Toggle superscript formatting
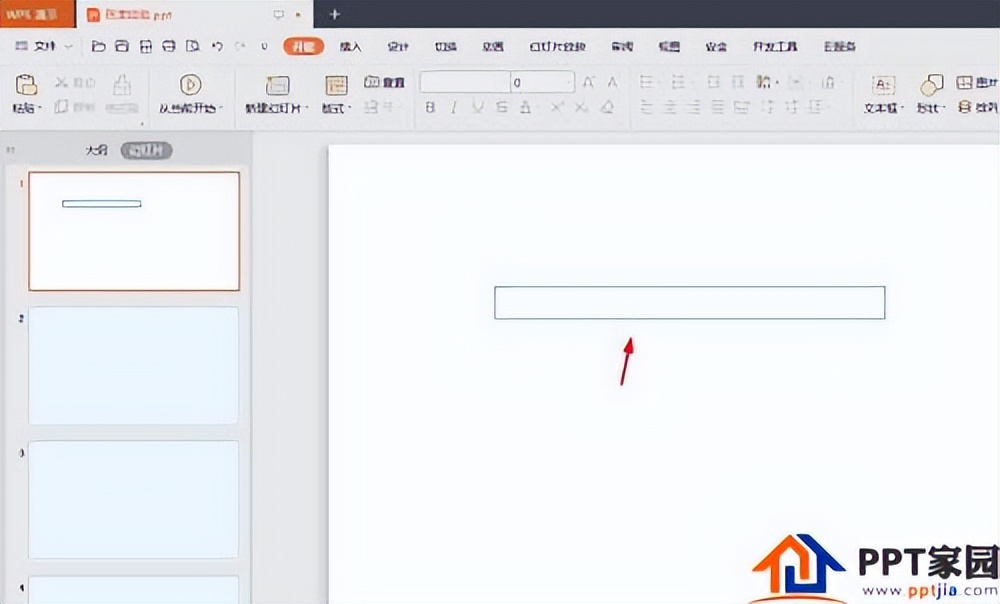 pyautogui.click(x=558, y=107)
